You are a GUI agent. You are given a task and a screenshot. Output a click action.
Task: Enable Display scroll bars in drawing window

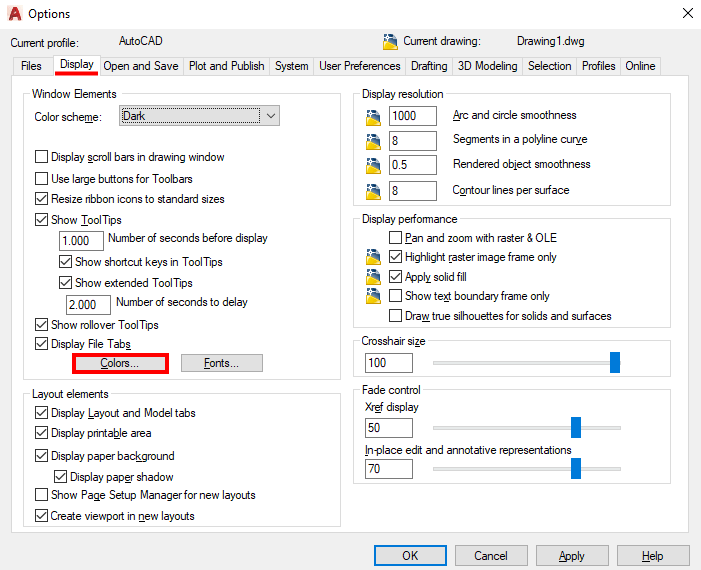(x=42, y=157)
